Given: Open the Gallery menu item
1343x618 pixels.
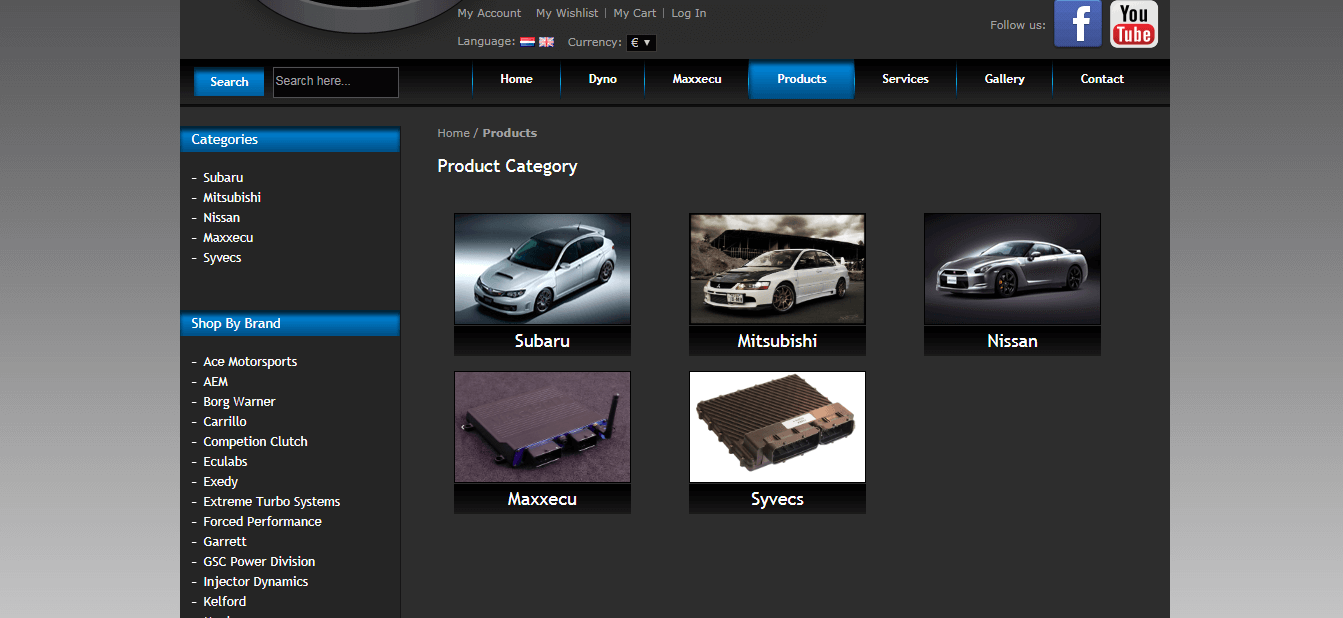Looking at the screenshot, I should click(1004, 79).
